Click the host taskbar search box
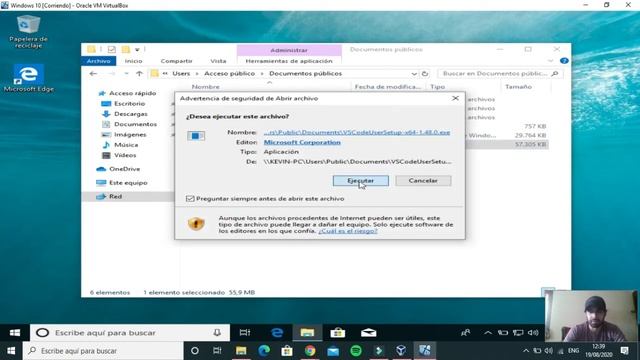640x360 pixels. 103,351
